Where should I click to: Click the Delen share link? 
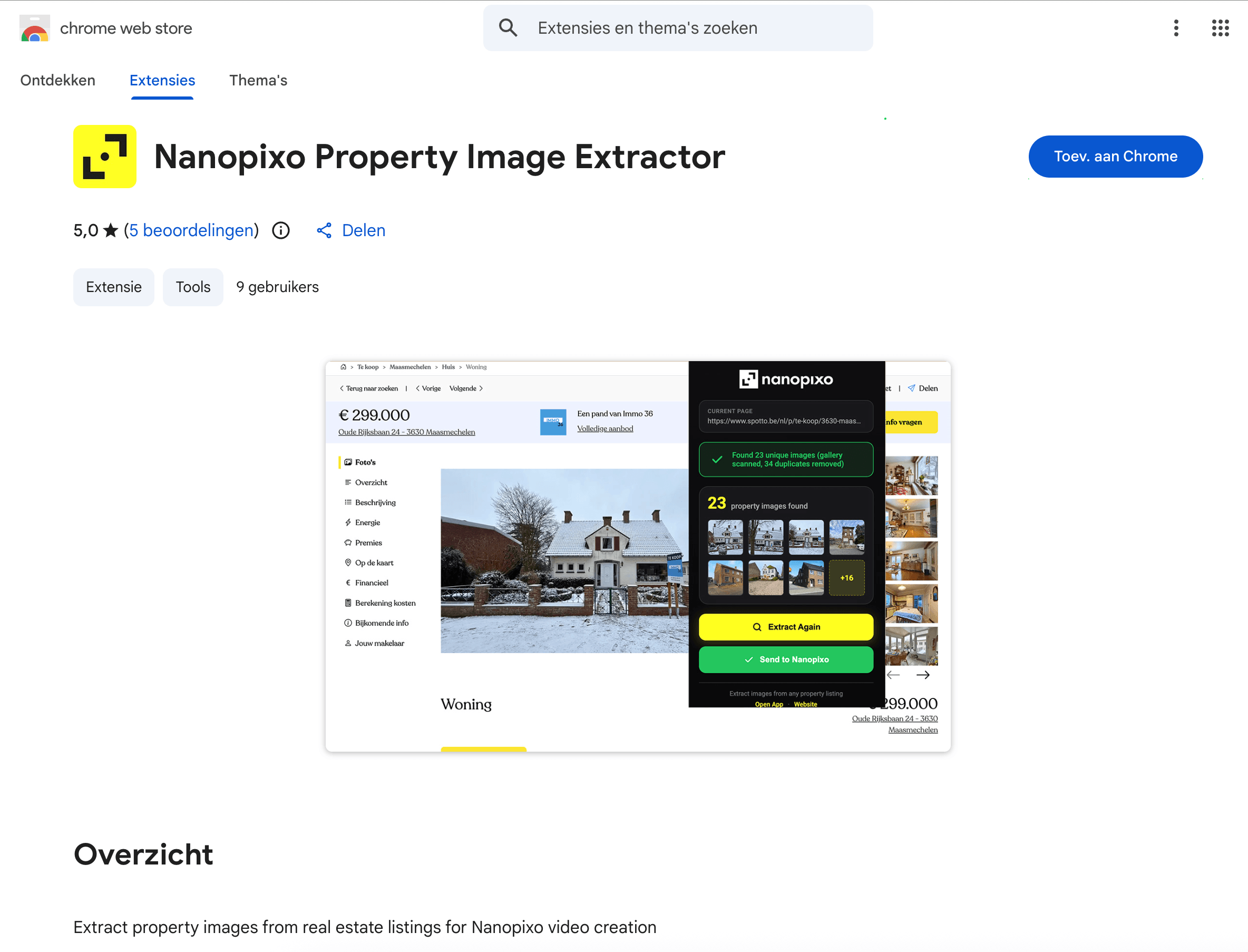coord(363,231)
